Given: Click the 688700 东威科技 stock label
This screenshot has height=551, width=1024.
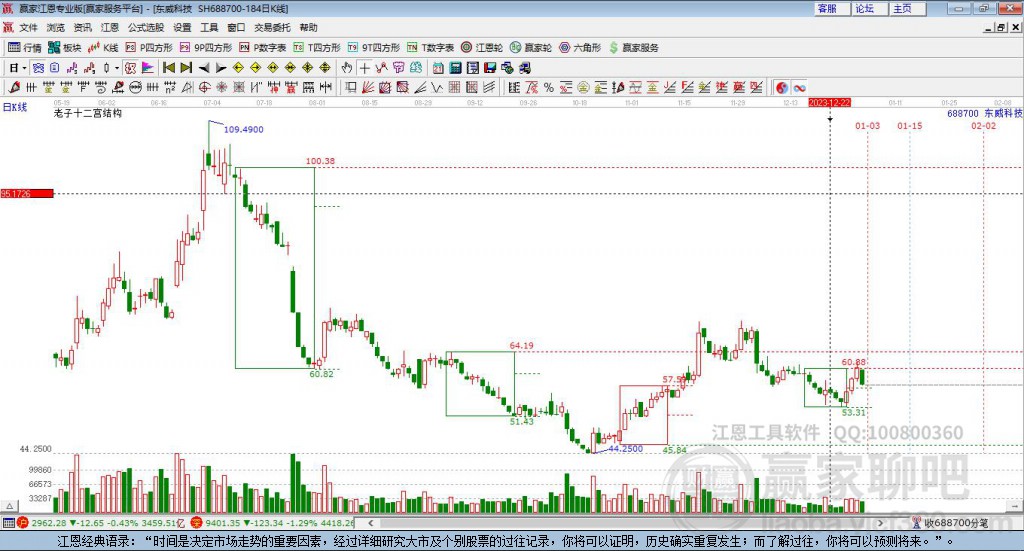Looking at the screenshot, I should coord(985,114).
